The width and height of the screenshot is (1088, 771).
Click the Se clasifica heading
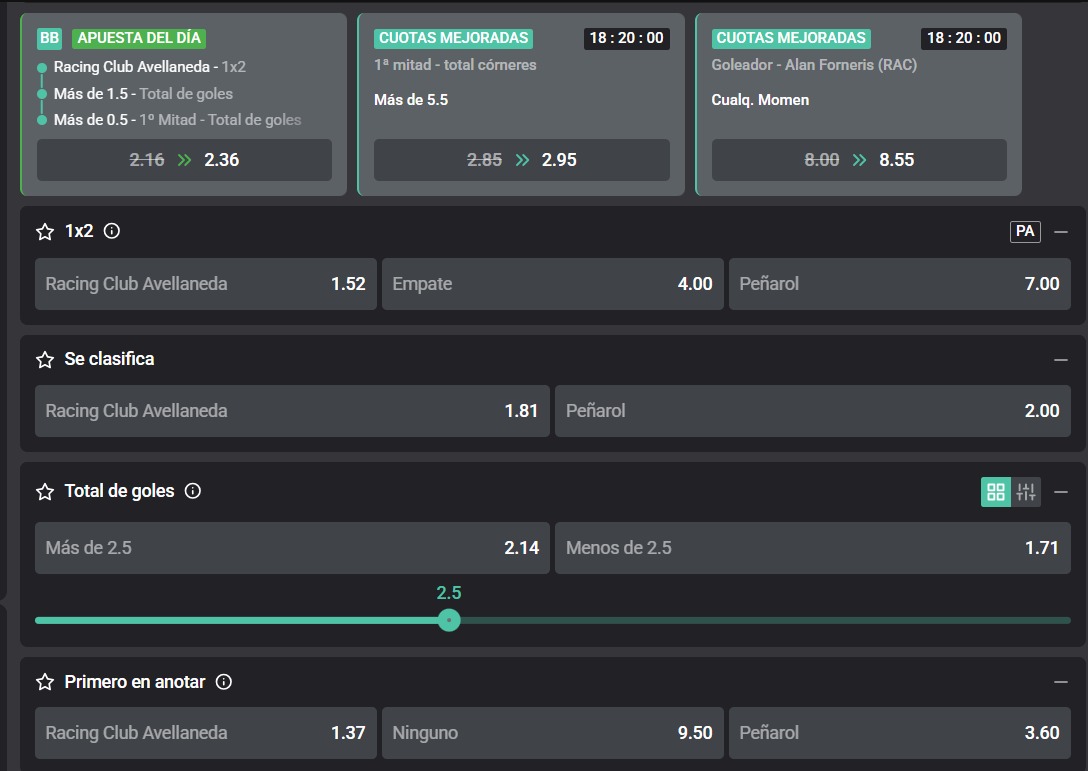[x=110, y=359]
